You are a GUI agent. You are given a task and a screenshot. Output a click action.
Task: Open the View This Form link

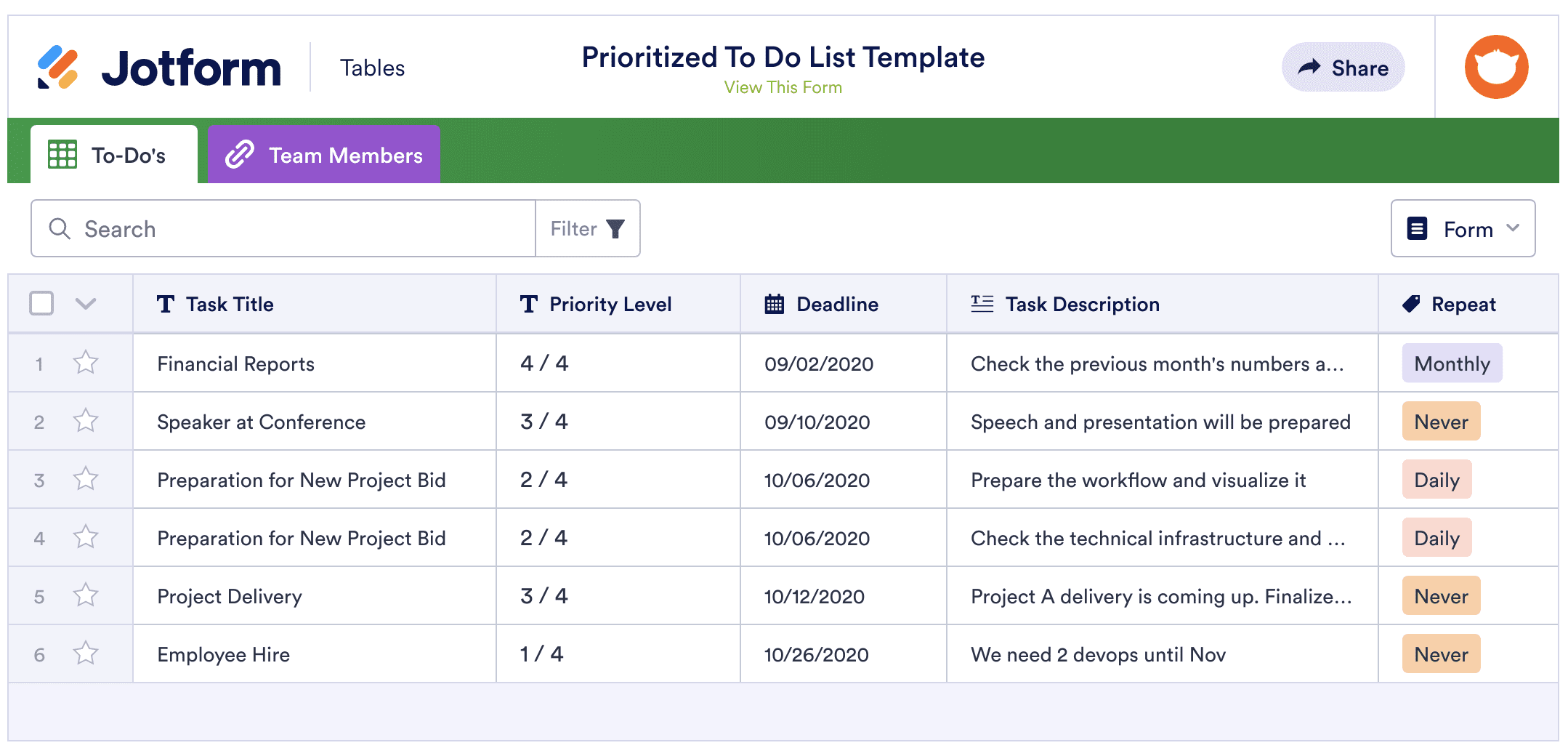(x=783, y=87)
